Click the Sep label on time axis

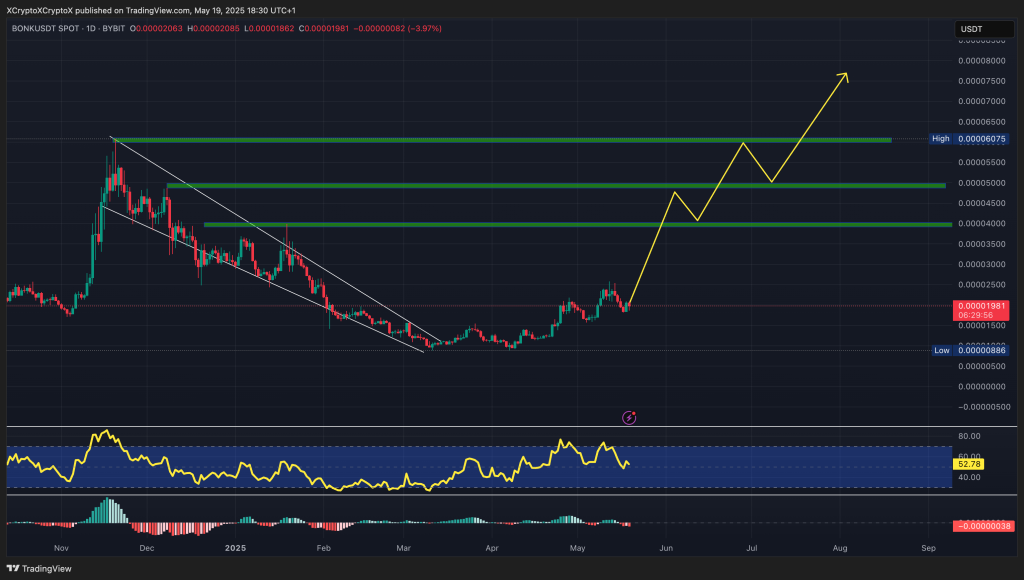pos(929,548)
